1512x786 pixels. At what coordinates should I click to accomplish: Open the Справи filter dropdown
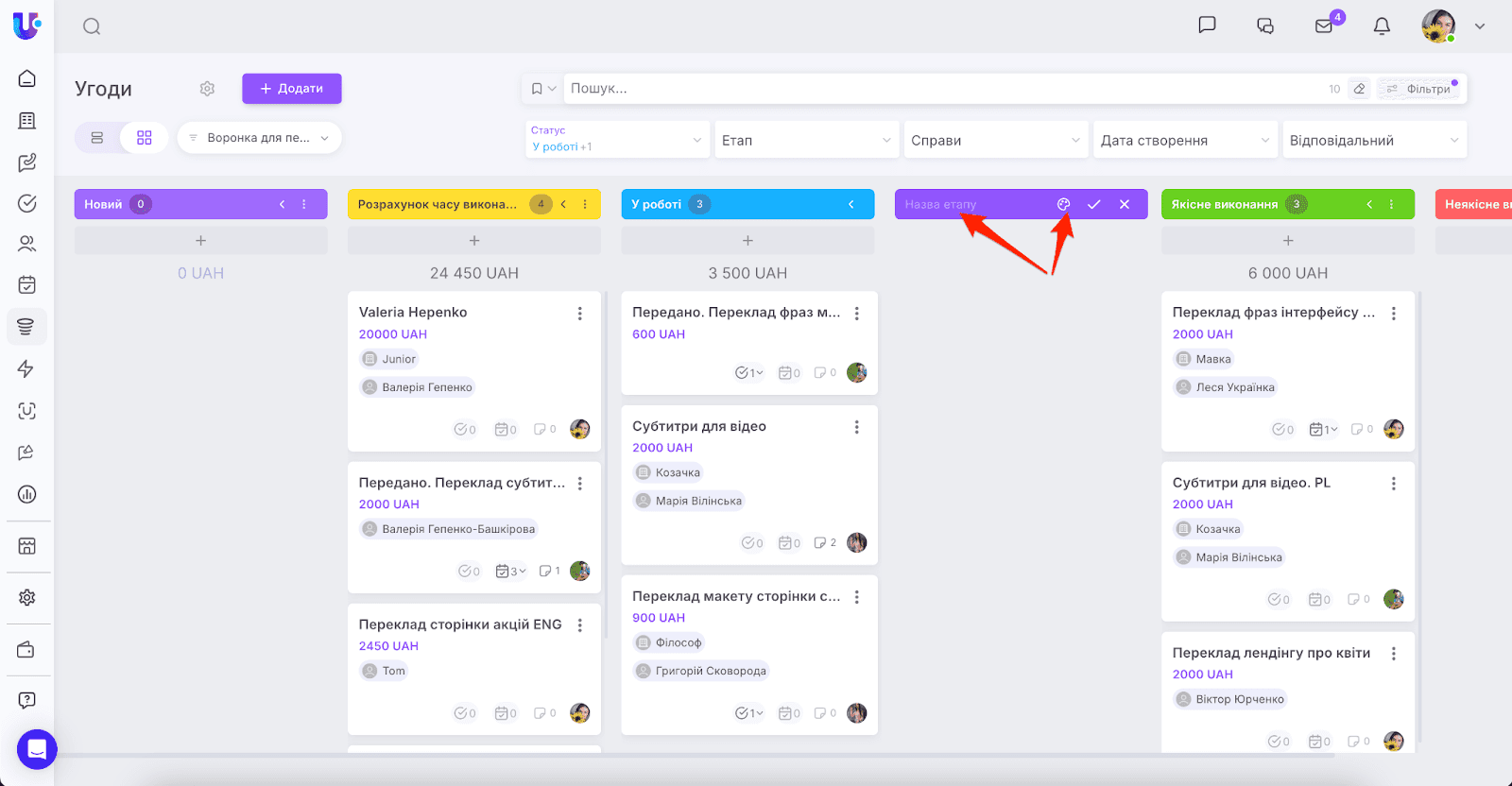pos(995,140)
